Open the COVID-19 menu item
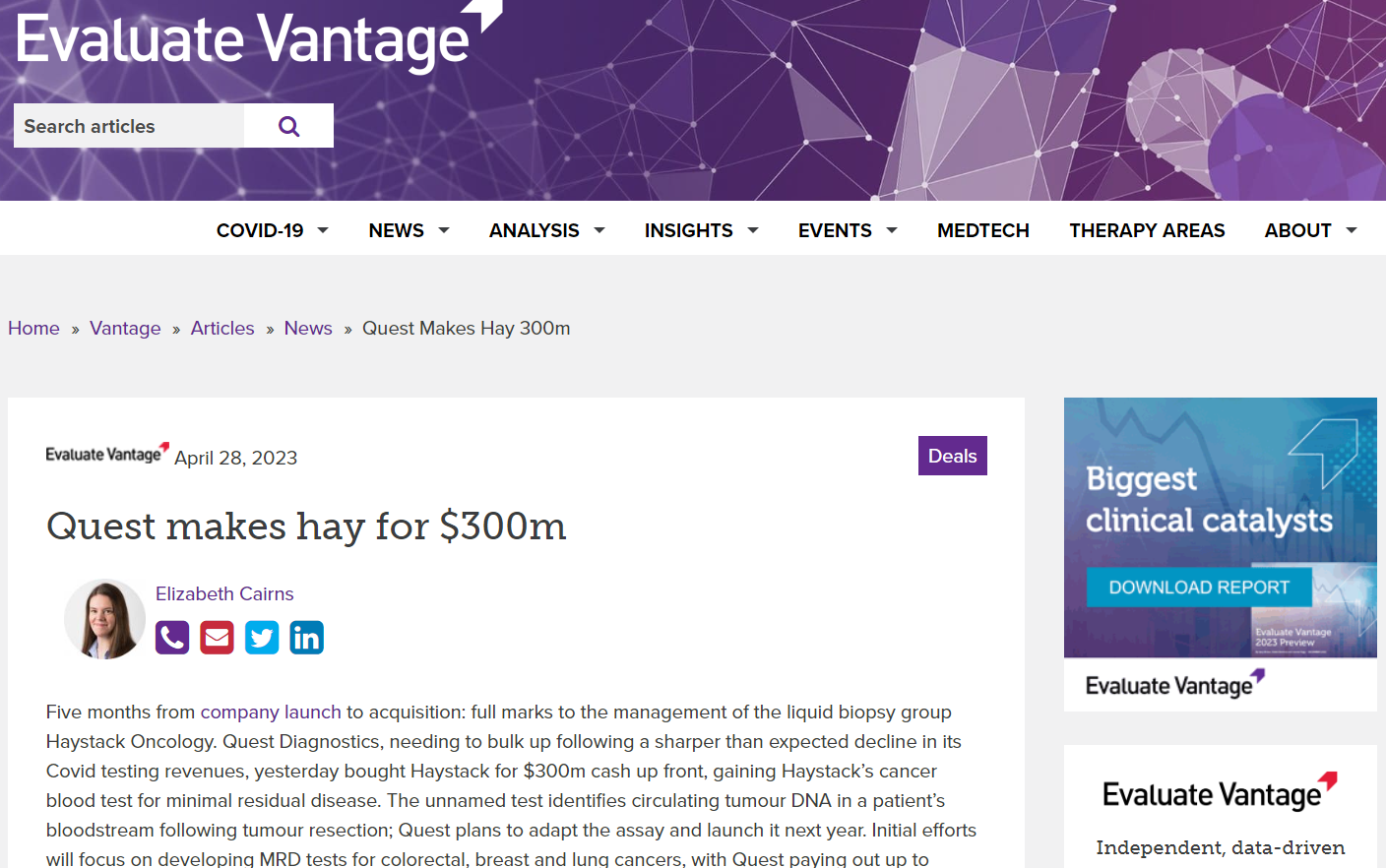Screen dimensions: 1386x868 (260, 230)
